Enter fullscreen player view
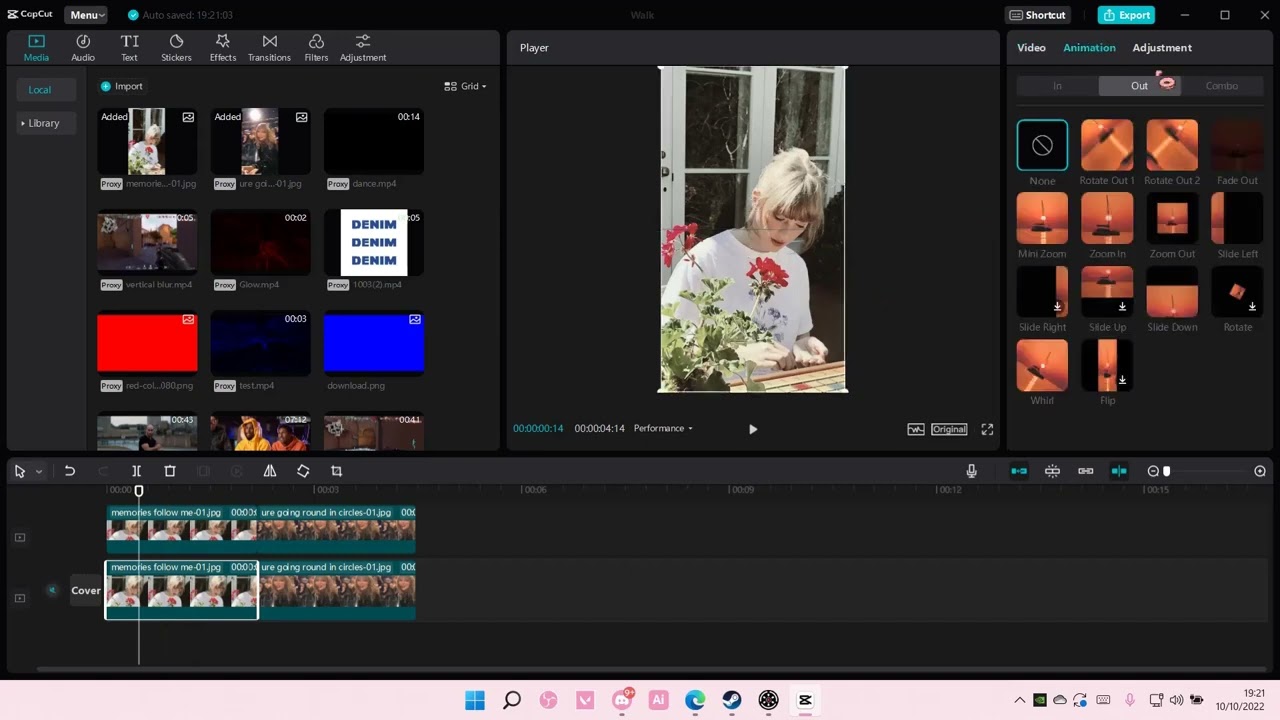The height and width of the screenshot is (720, 1280). [x=987, y=429]
